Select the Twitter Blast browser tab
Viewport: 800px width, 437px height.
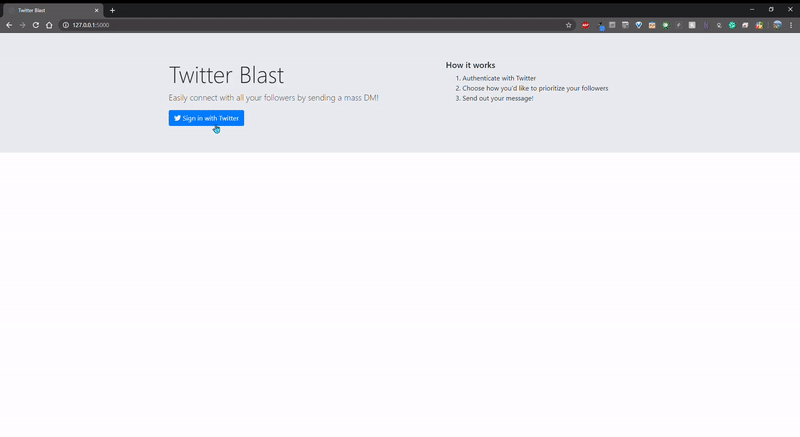coord(53,10)
